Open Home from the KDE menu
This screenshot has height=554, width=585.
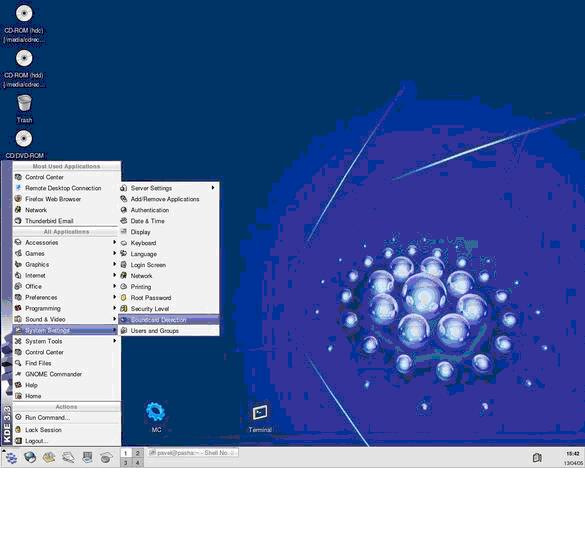(66, 396)
